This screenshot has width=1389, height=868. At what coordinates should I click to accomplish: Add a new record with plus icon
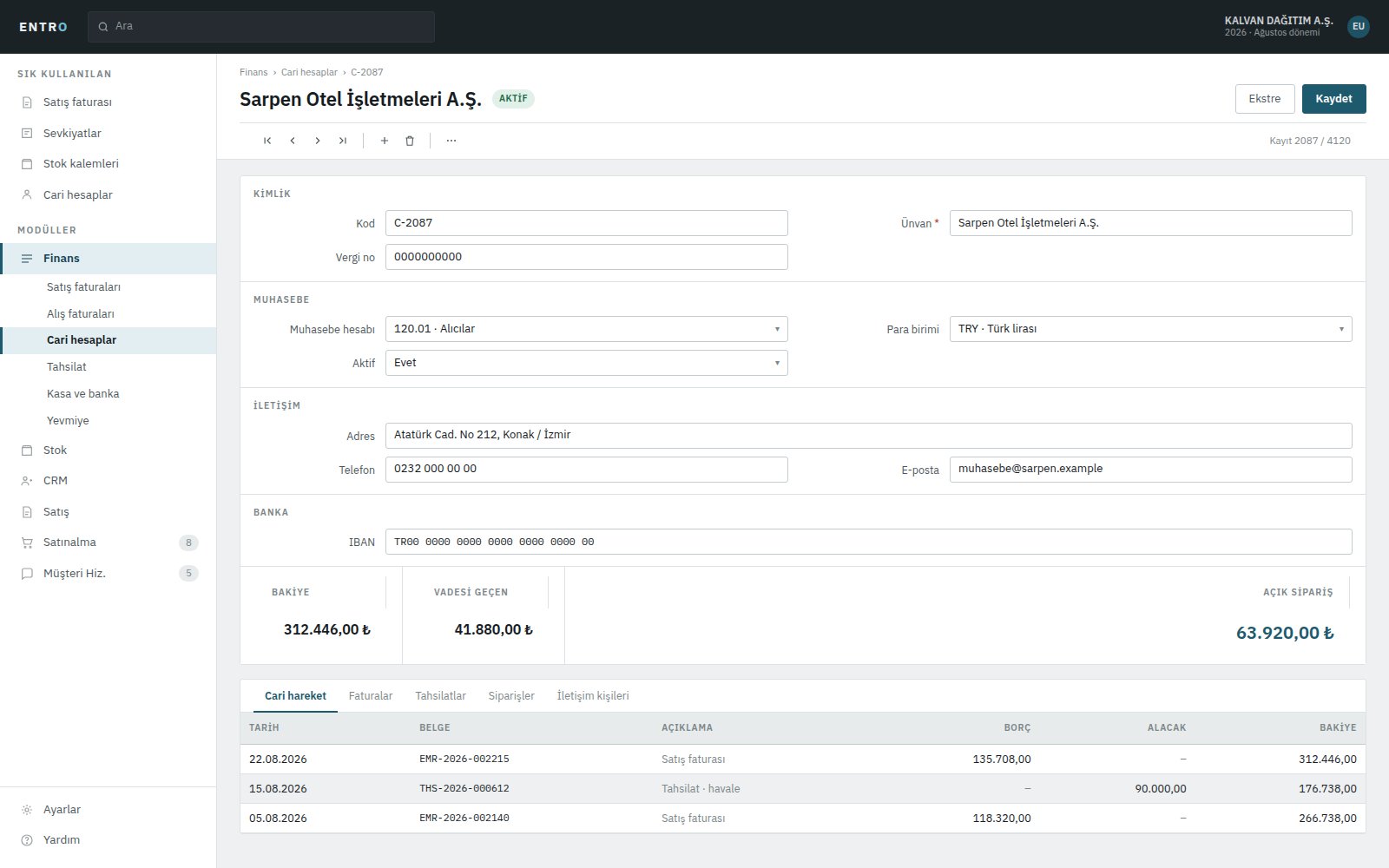pyautogui.click(x=385, y=141)
